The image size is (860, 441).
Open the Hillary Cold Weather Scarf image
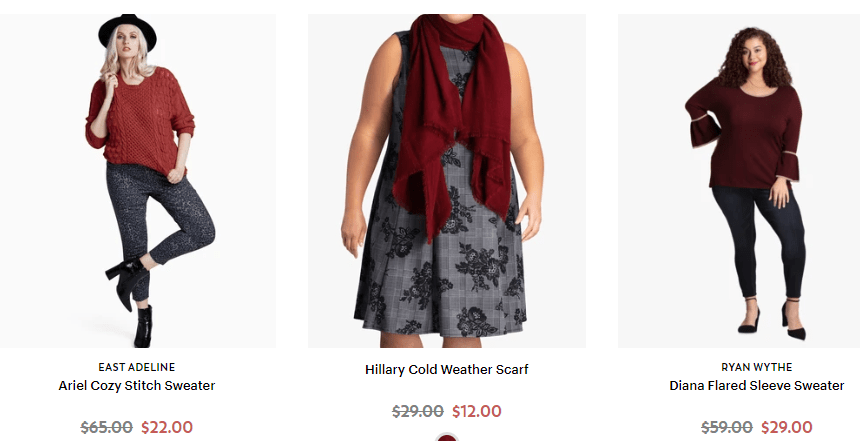coord(446,181)
